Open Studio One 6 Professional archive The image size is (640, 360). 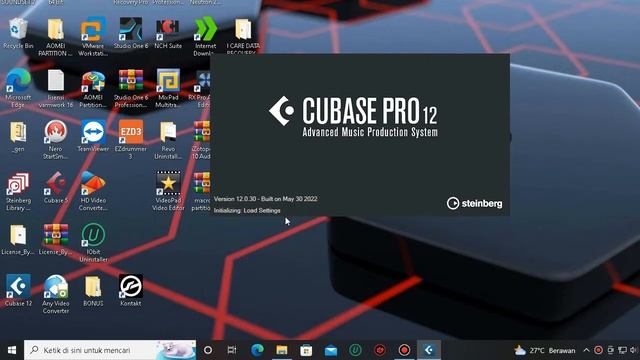click(131, 87)
